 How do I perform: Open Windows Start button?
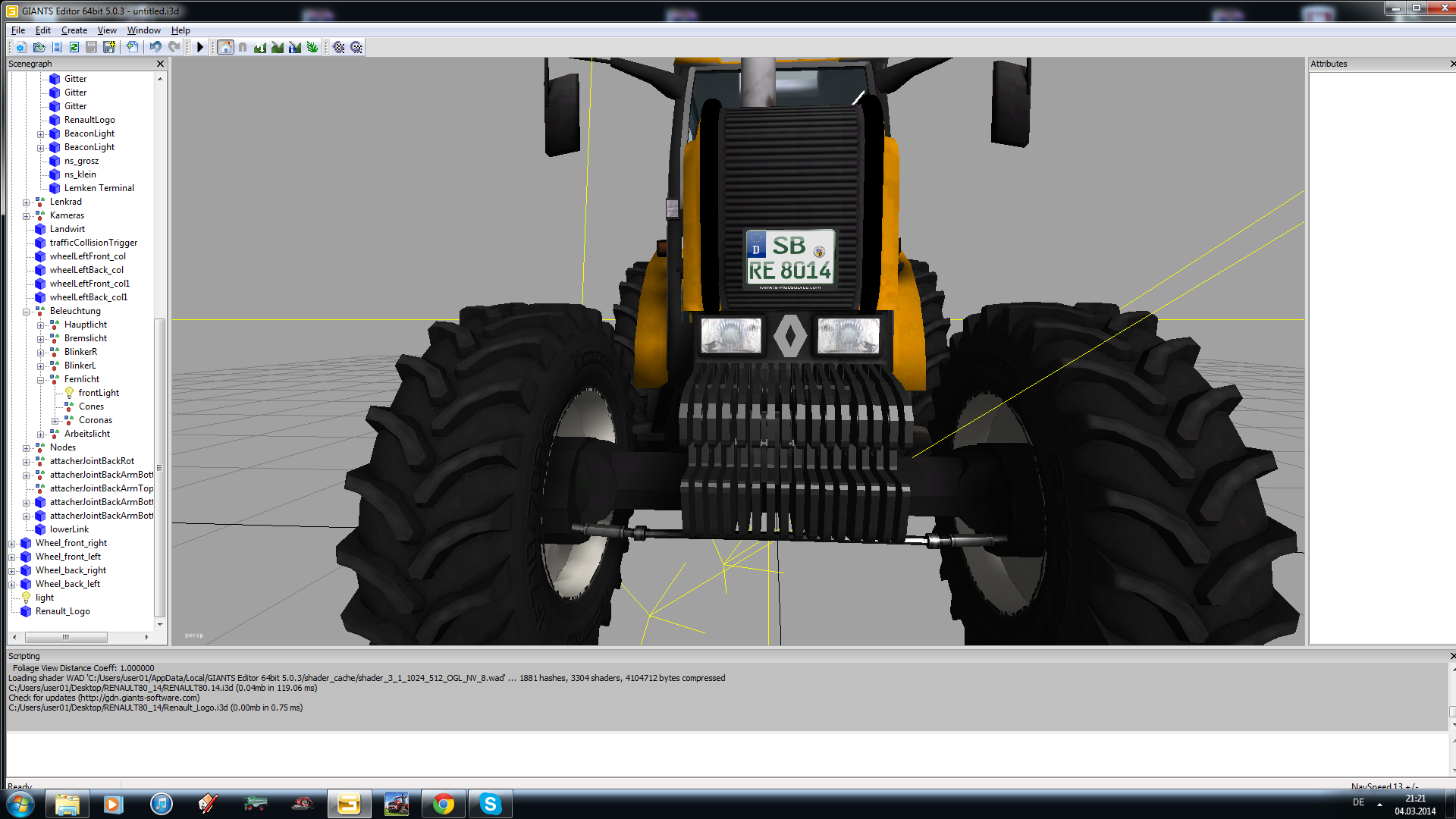(20, 804)
